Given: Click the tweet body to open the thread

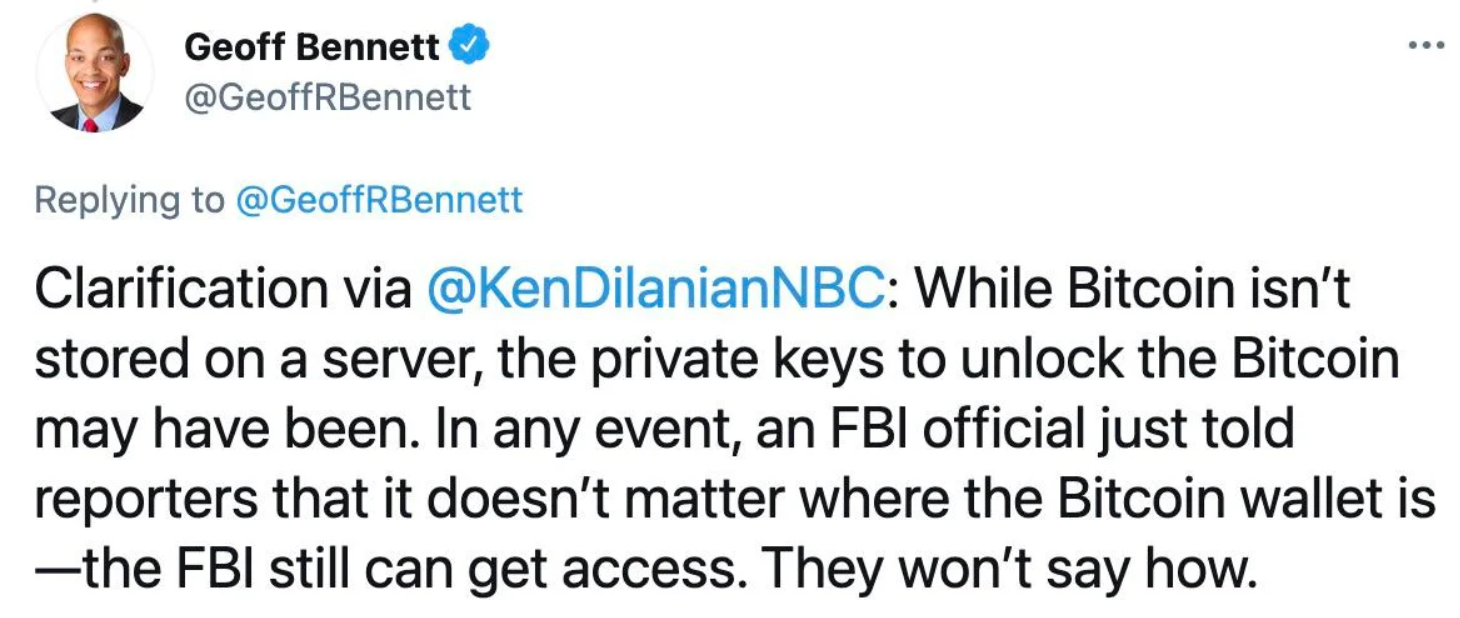Looking at the screenshot, I should 700,428.
